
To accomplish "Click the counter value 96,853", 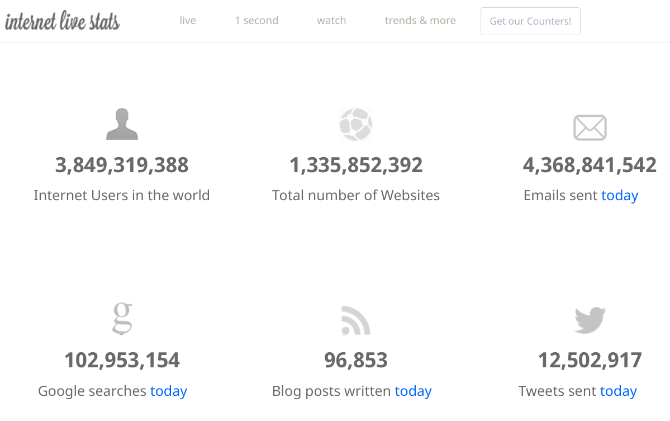I will [356, 361].
